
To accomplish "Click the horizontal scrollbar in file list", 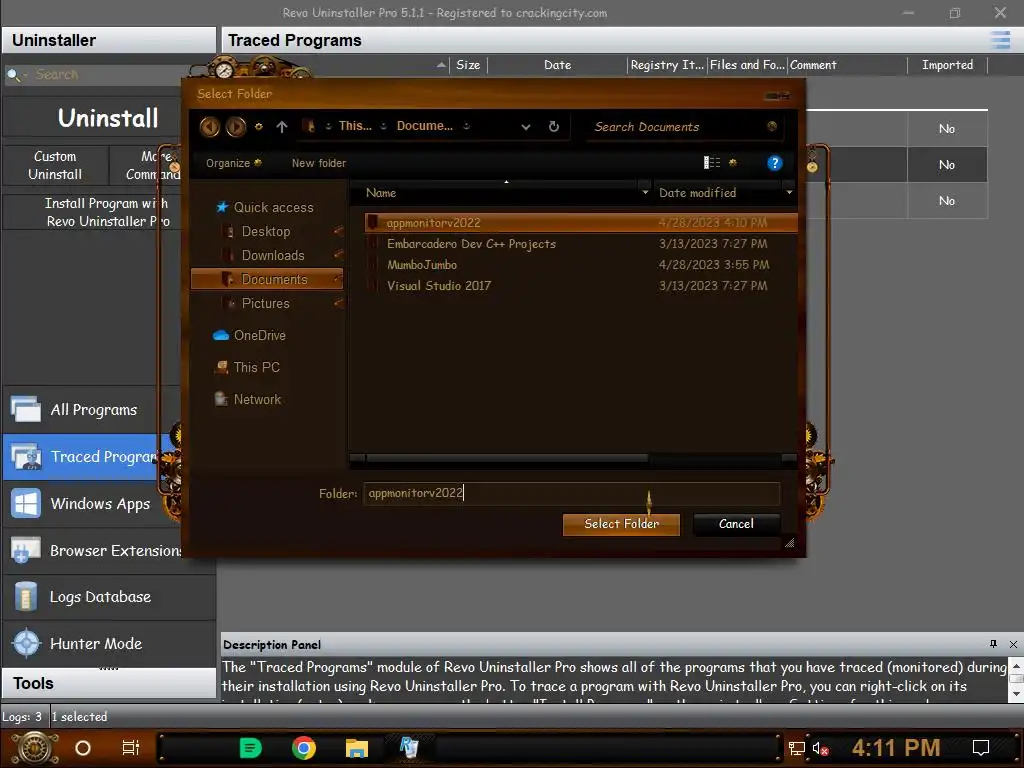I will pos(507,458).
